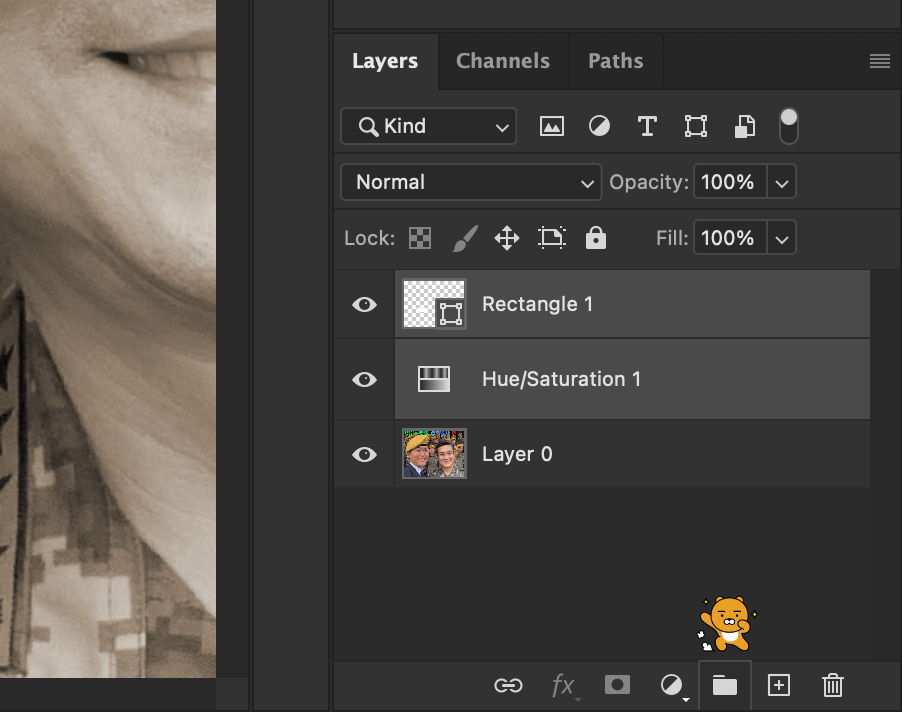This screenshot has width=902, height=712.
Task: Toggle layer filtering on/off switch
Action: click(788, 126)
